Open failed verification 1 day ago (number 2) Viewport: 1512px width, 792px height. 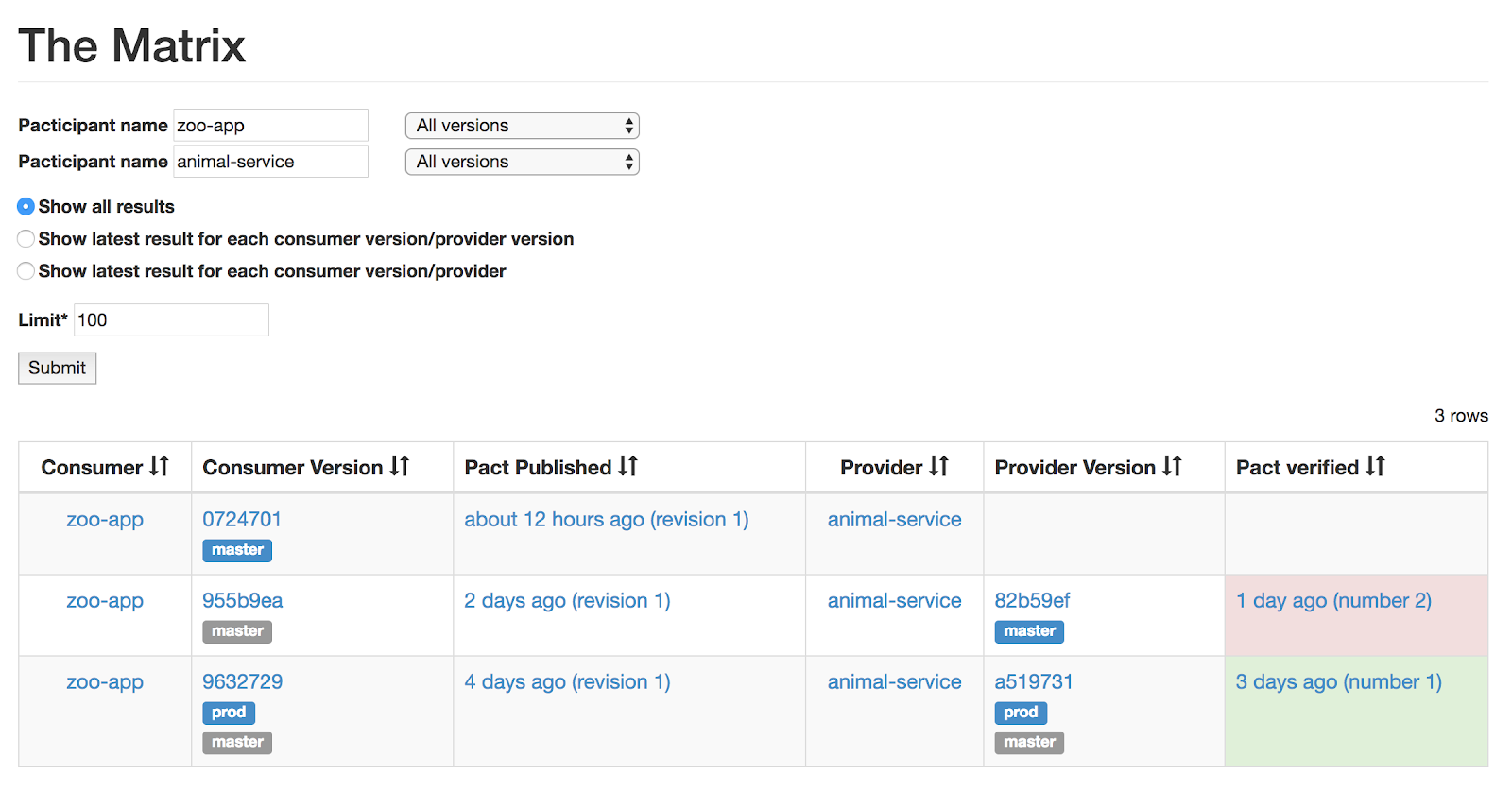(1333, 601)
